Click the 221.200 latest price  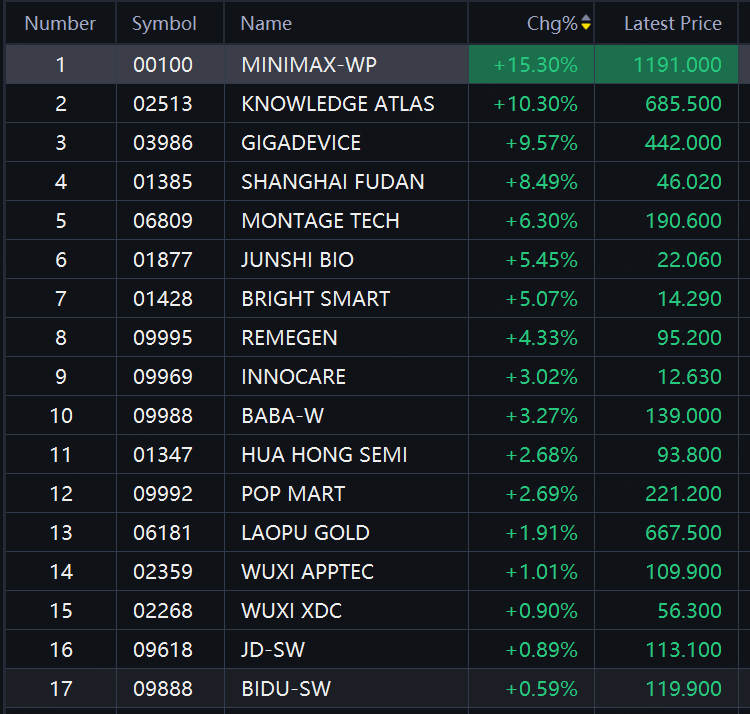[x=683, y=494]
